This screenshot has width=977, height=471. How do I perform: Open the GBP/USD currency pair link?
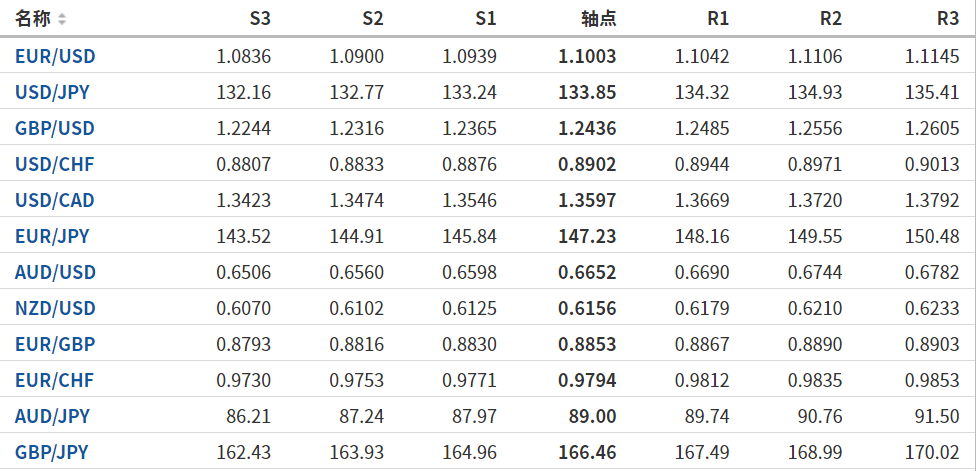click(55, 128)
